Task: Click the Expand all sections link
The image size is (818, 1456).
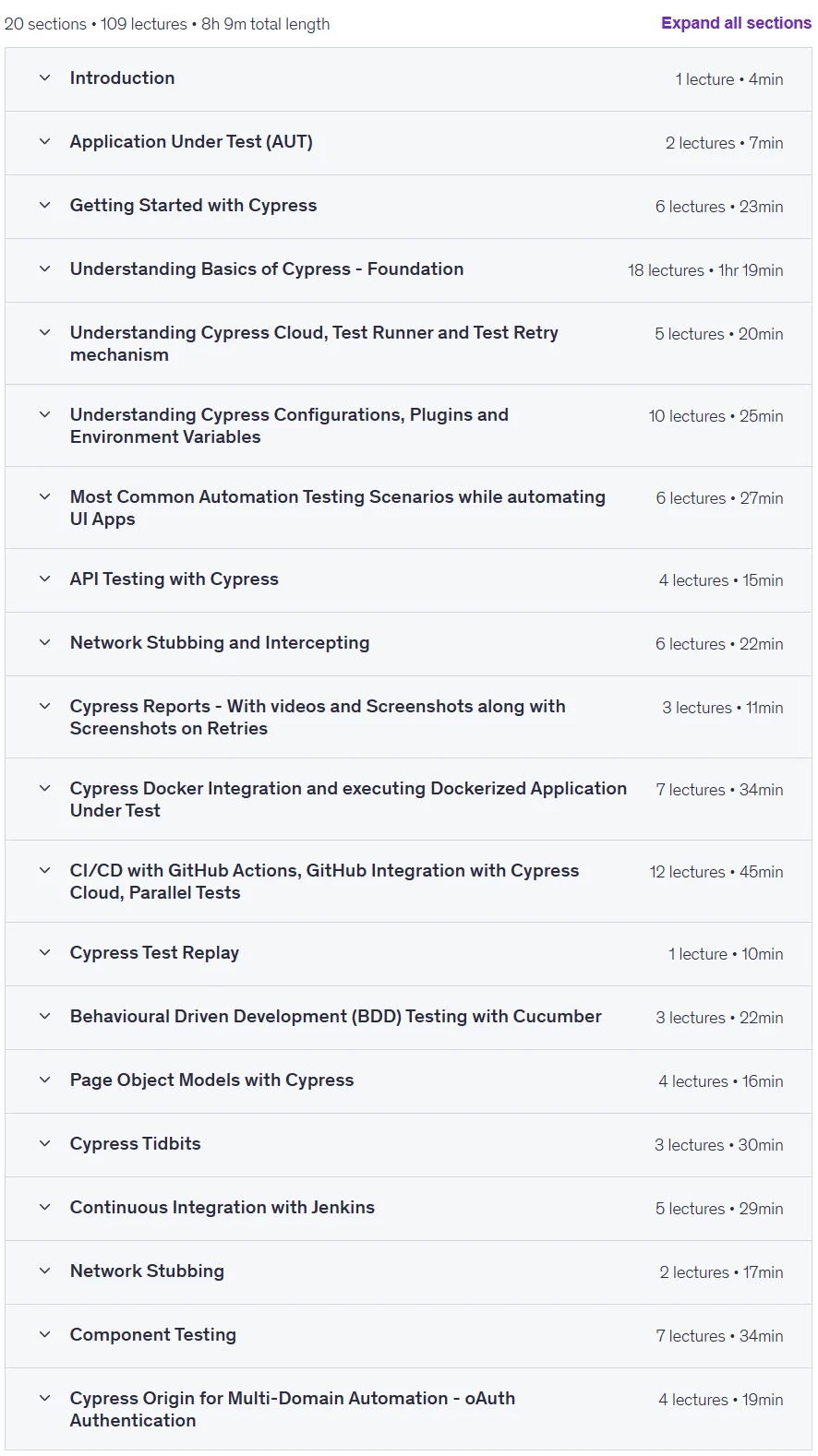Action: (736, 23)
